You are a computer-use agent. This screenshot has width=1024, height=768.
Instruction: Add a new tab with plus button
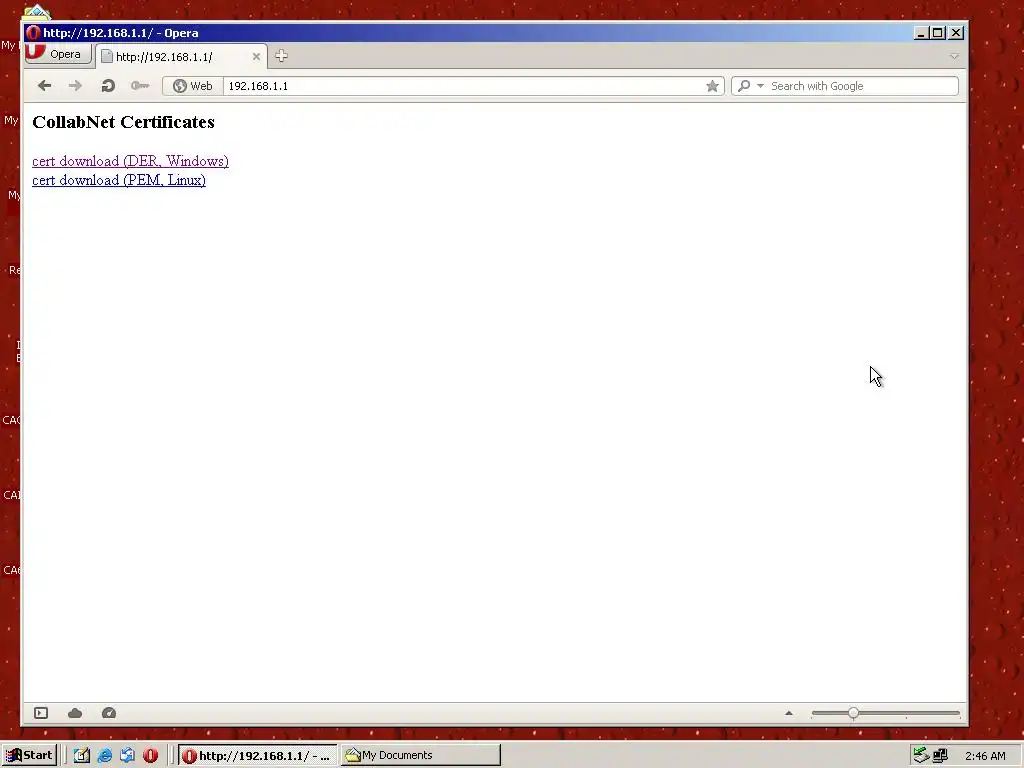point(281,56)
